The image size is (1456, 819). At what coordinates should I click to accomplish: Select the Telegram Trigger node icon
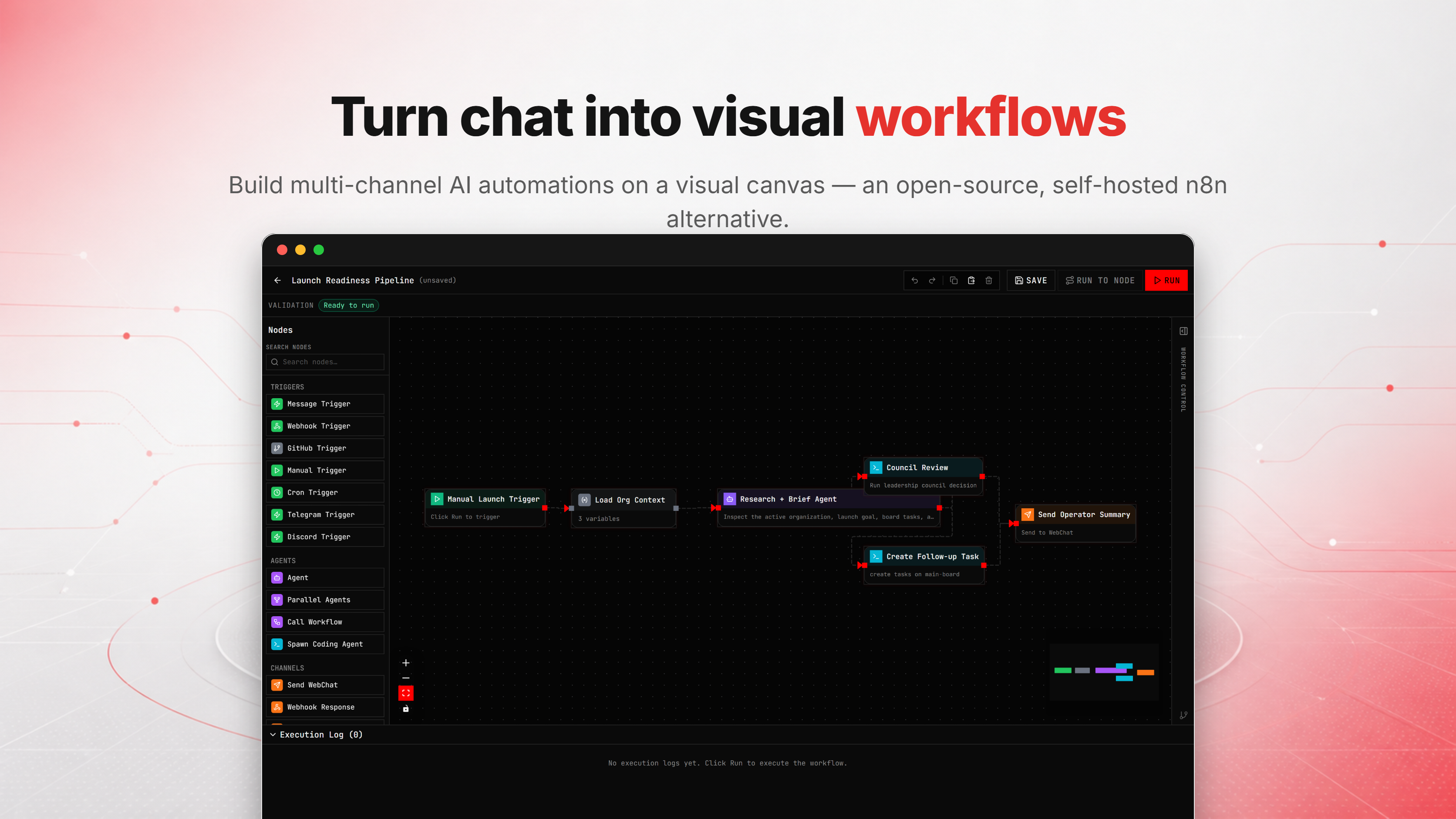[x=277, y=514]
